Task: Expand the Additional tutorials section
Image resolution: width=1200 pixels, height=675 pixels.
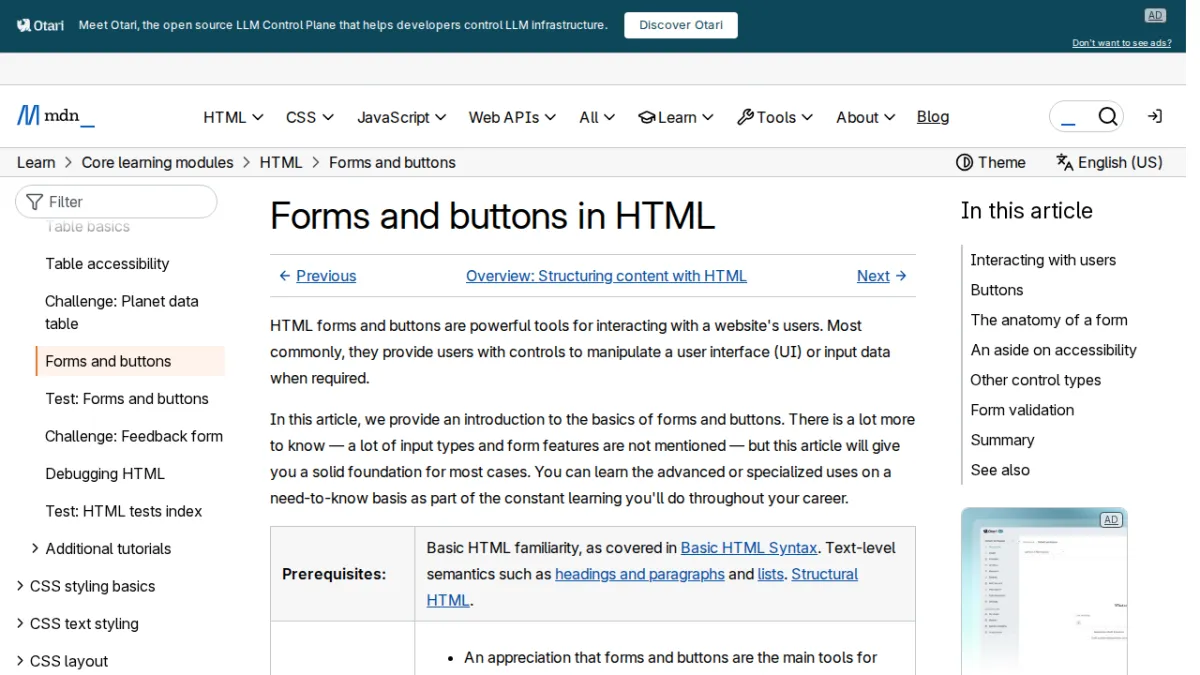Action: pyautogui.click(x=100, y=549)
